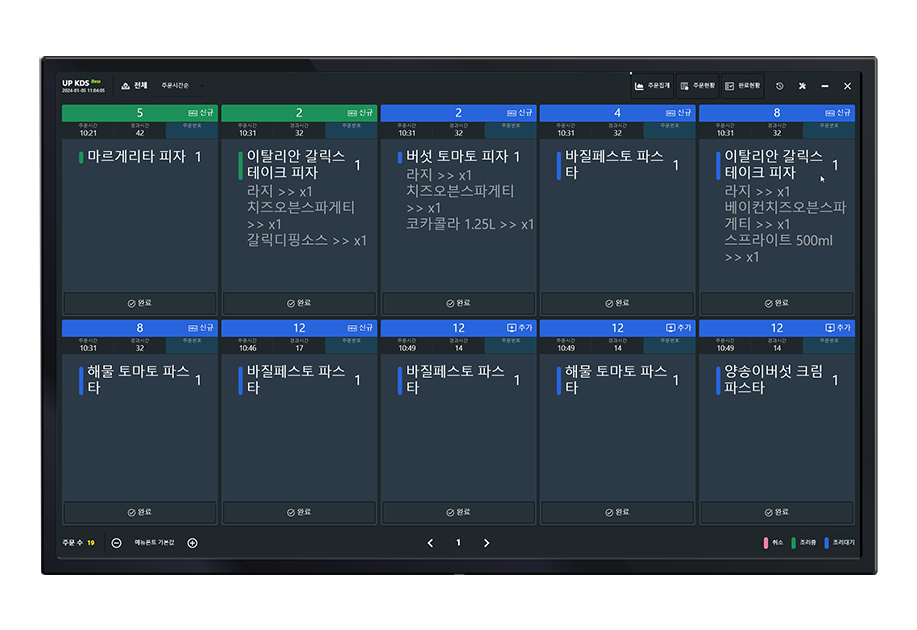Open the 주문현황 order status view
This screenshot has width=917, height=630.
[697, 86]
